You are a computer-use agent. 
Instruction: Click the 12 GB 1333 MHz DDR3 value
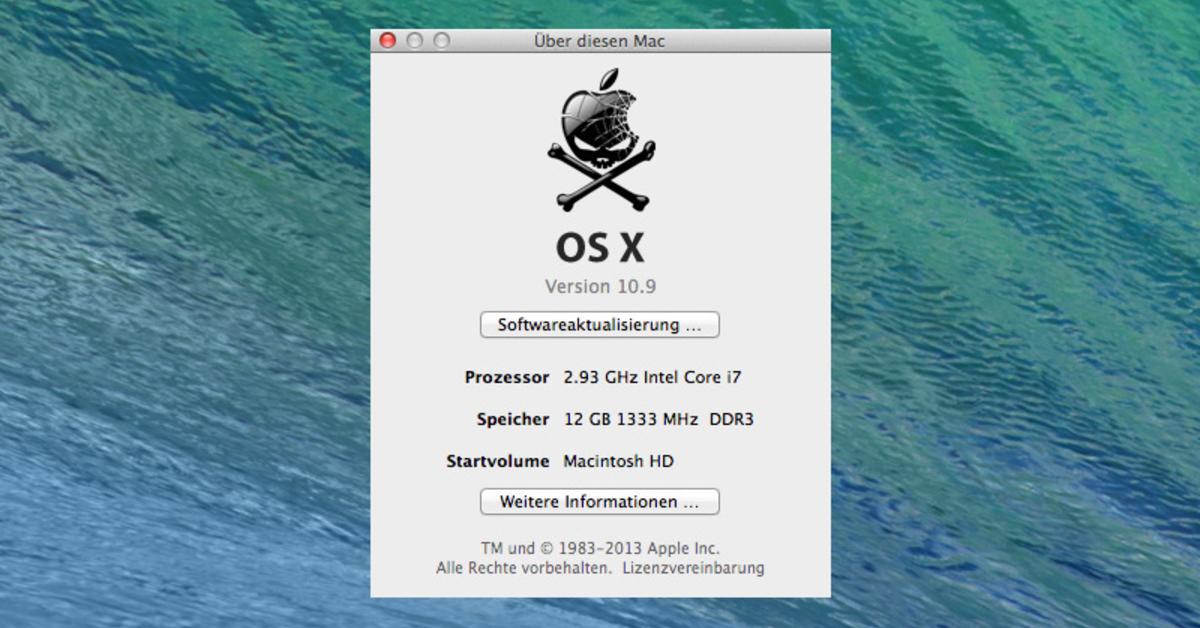coord(659,419)
